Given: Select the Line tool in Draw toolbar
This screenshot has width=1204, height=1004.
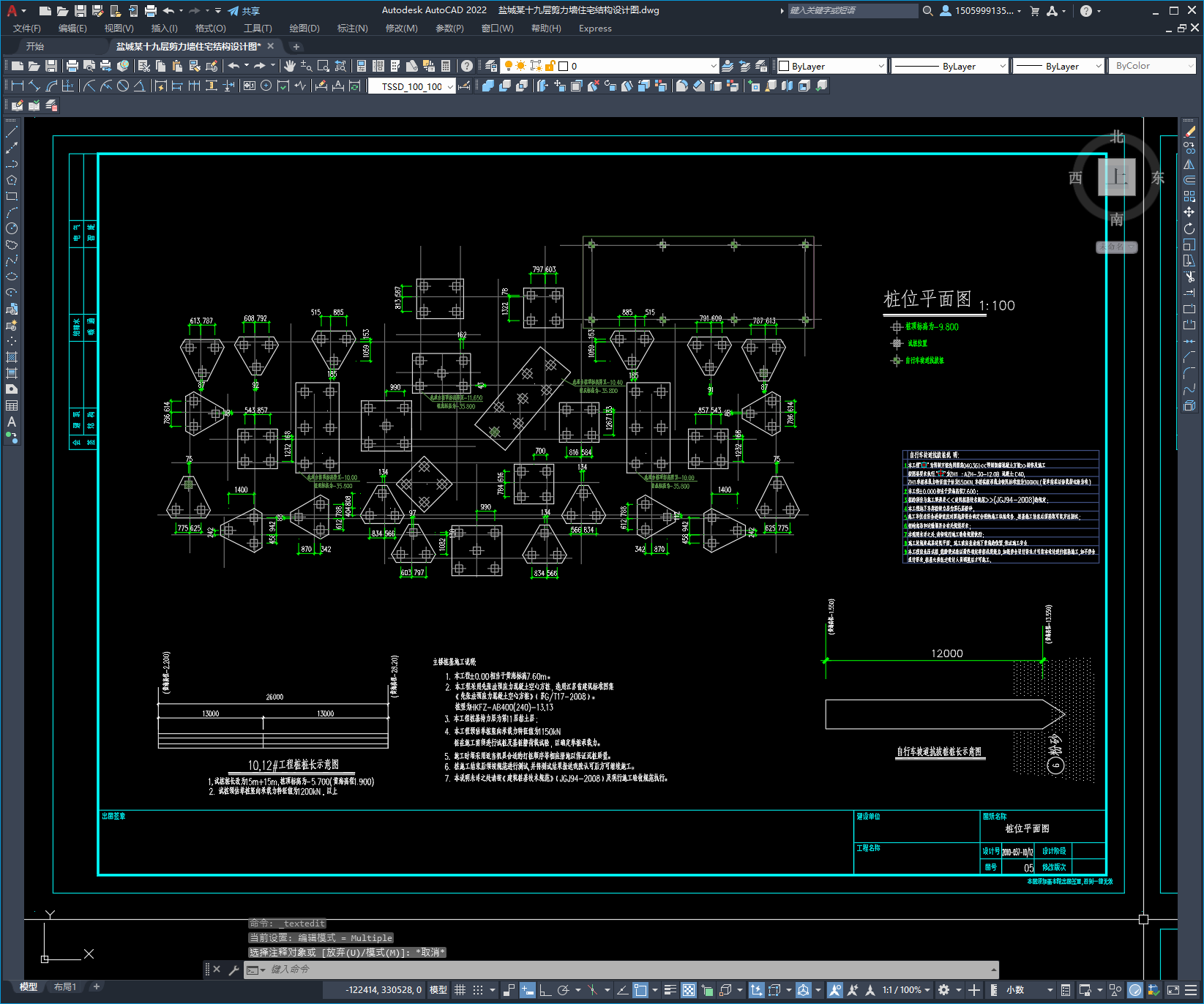Looking at the screenshot, I should click(12, 132).
